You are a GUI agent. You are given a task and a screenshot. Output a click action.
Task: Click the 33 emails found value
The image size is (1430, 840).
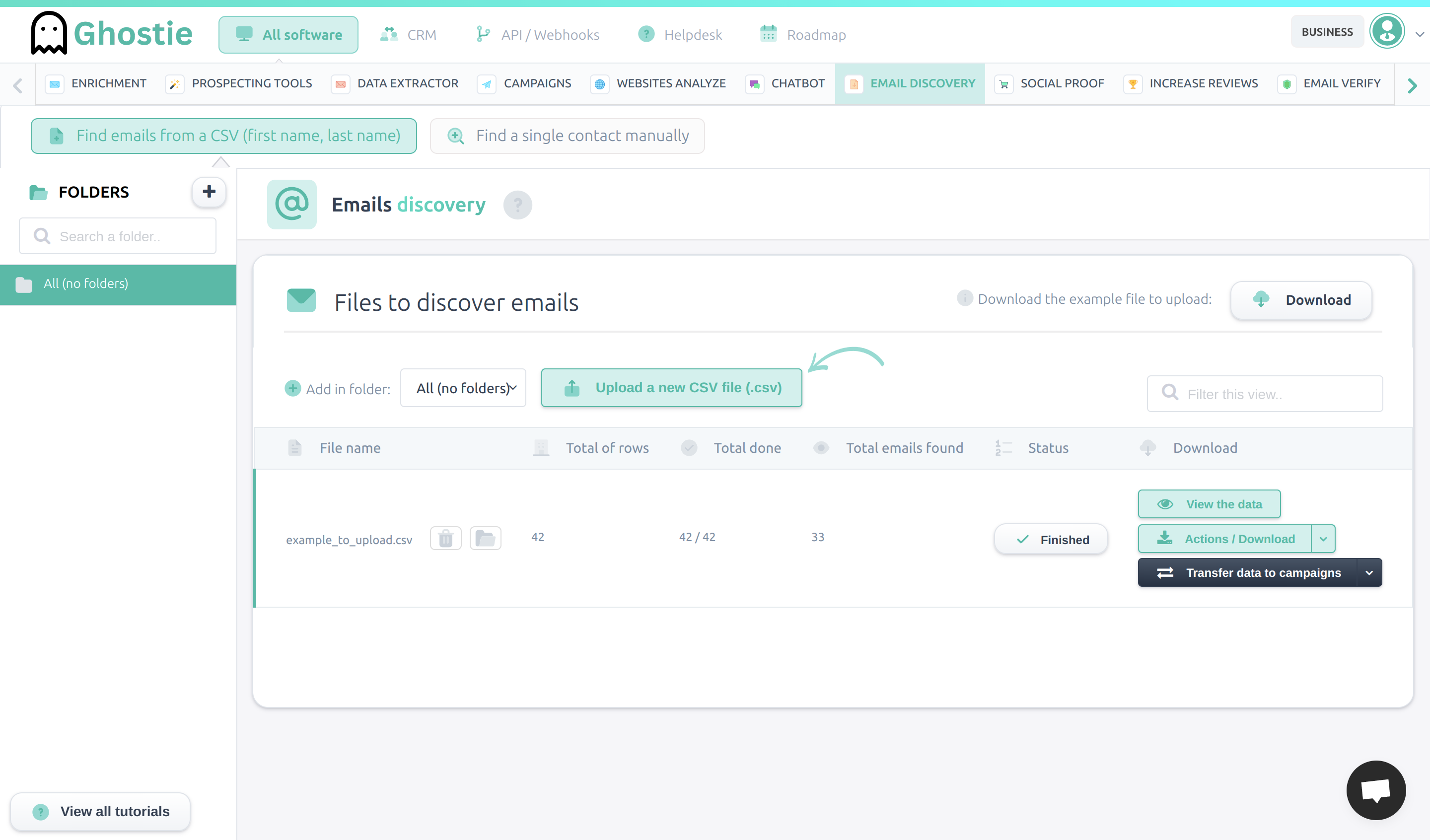818,537
